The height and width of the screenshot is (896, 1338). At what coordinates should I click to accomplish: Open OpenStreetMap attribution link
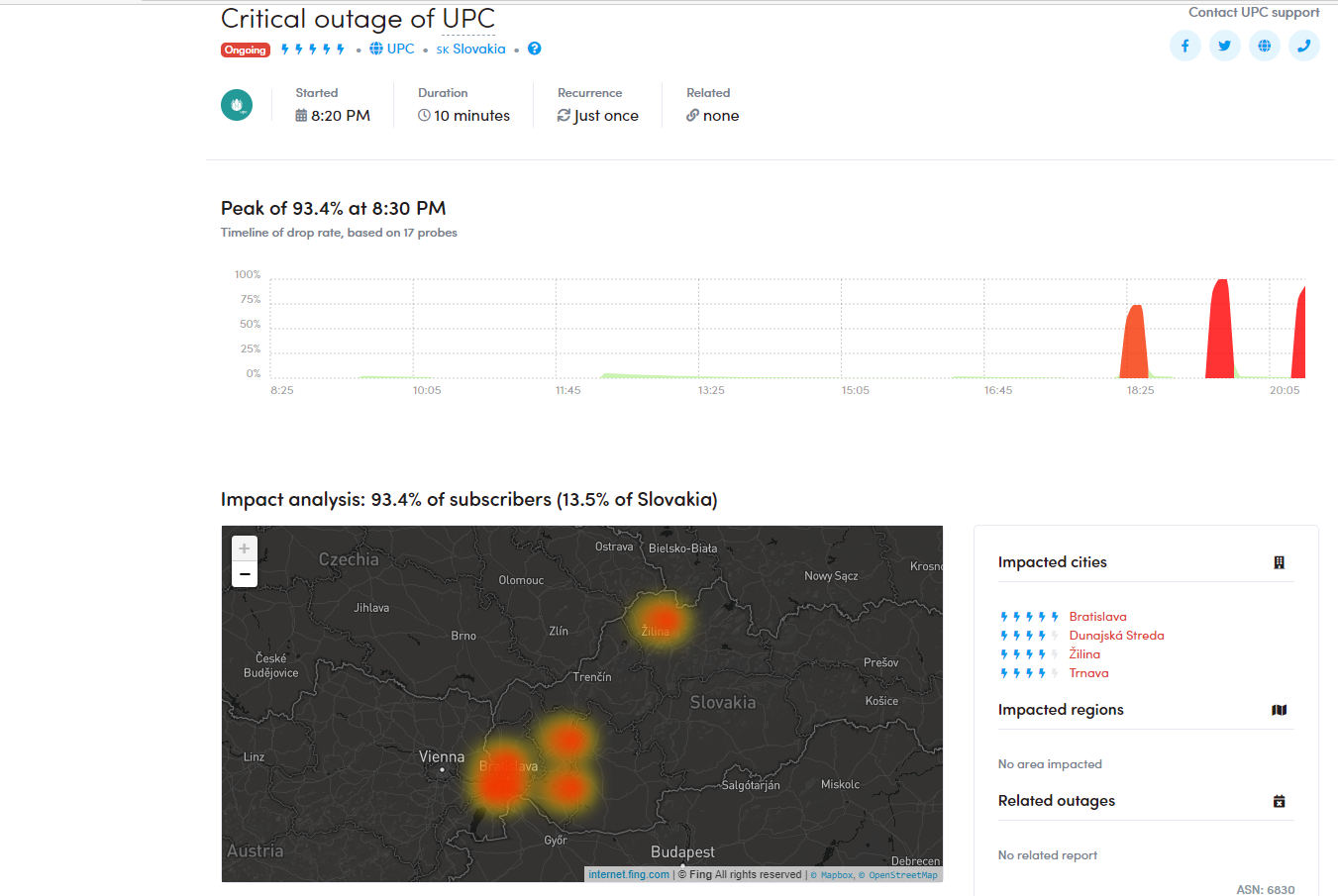(x=898, y=875)
